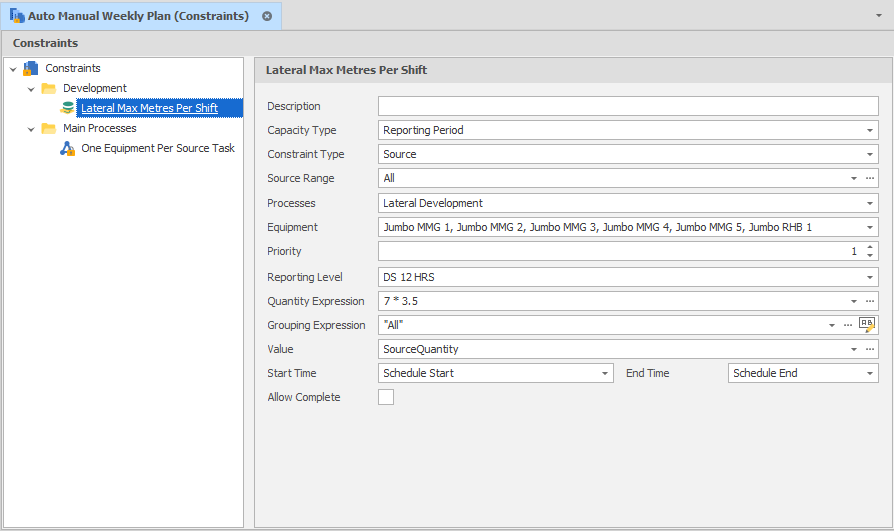
Task: Expand the Reporting Level dropdown
Action: [870, 277]
